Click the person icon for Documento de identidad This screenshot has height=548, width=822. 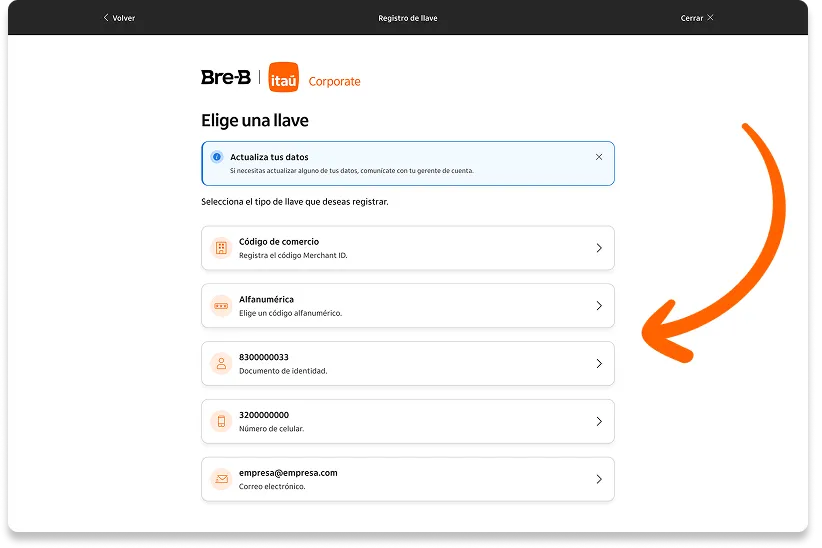click(221, 363)
